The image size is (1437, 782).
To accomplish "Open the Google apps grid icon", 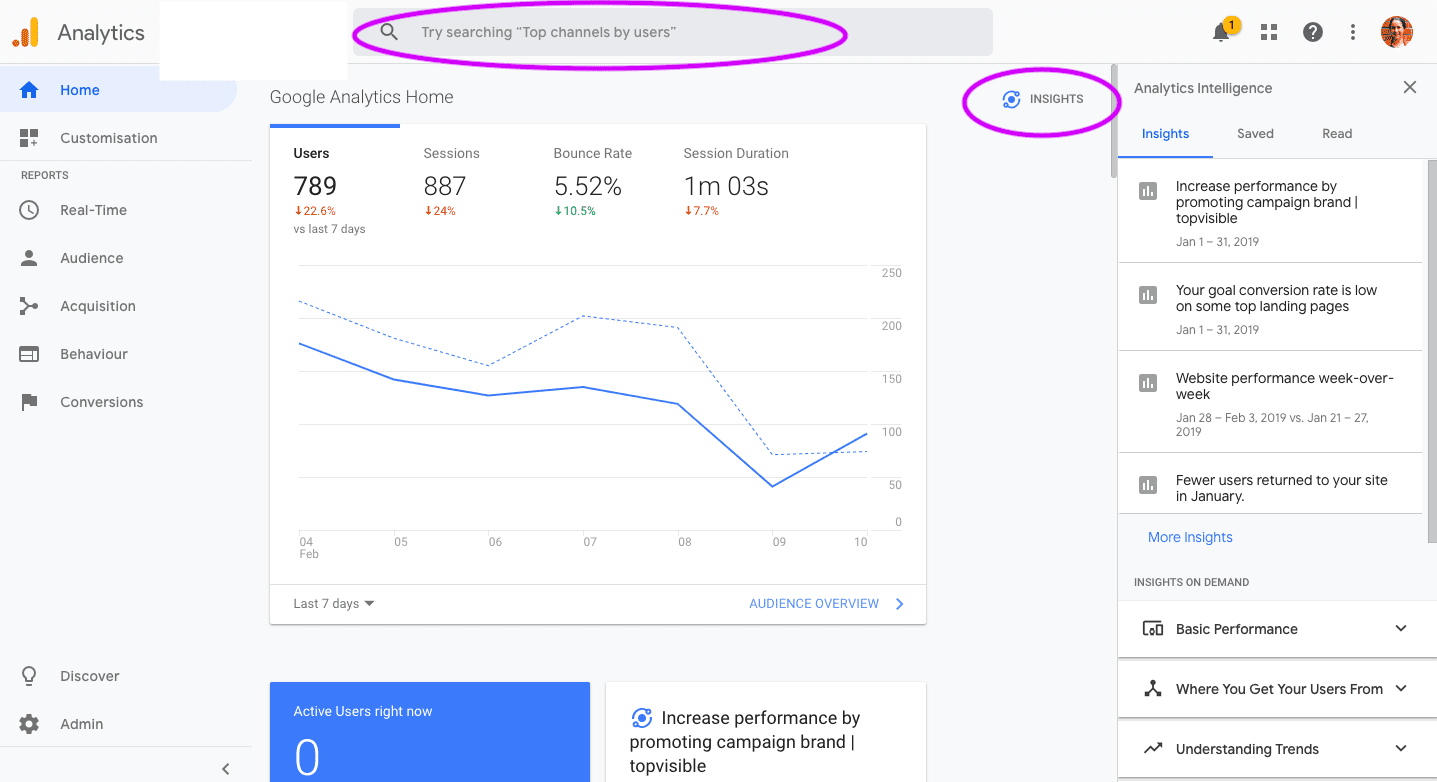I will (x=1269, y=32).
